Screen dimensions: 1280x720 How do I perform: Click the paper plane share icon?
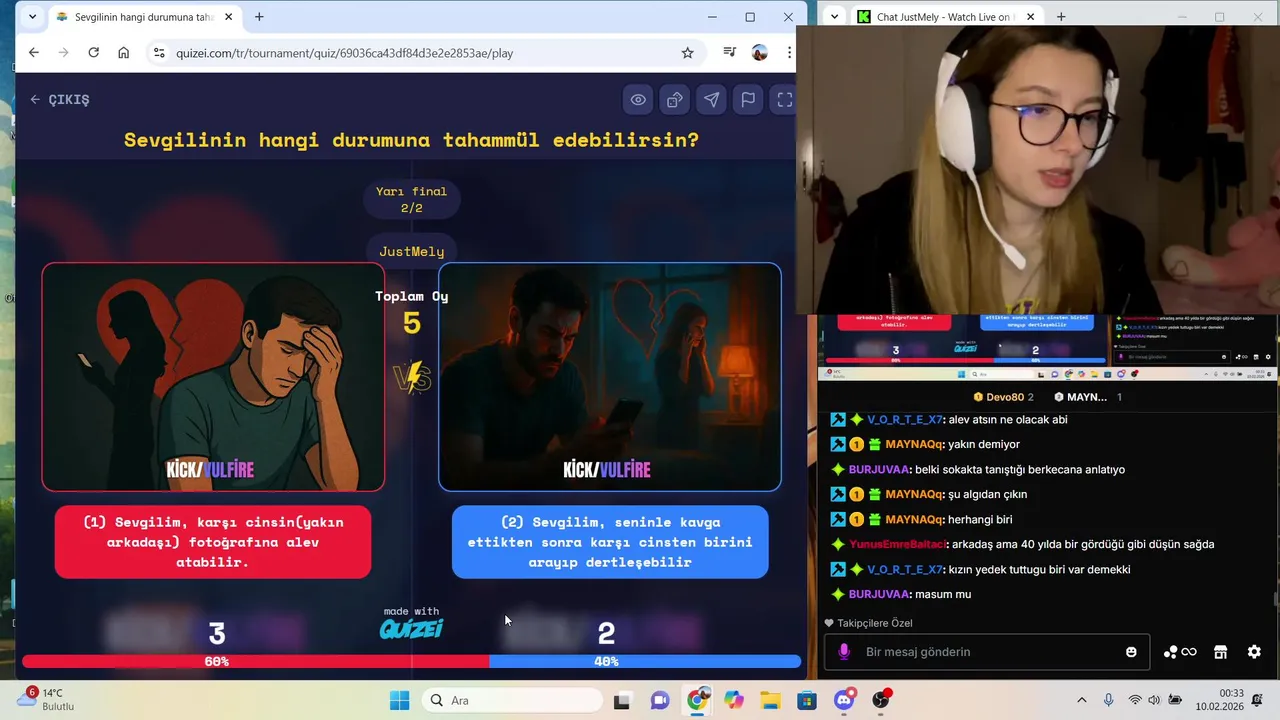point(711,99)
